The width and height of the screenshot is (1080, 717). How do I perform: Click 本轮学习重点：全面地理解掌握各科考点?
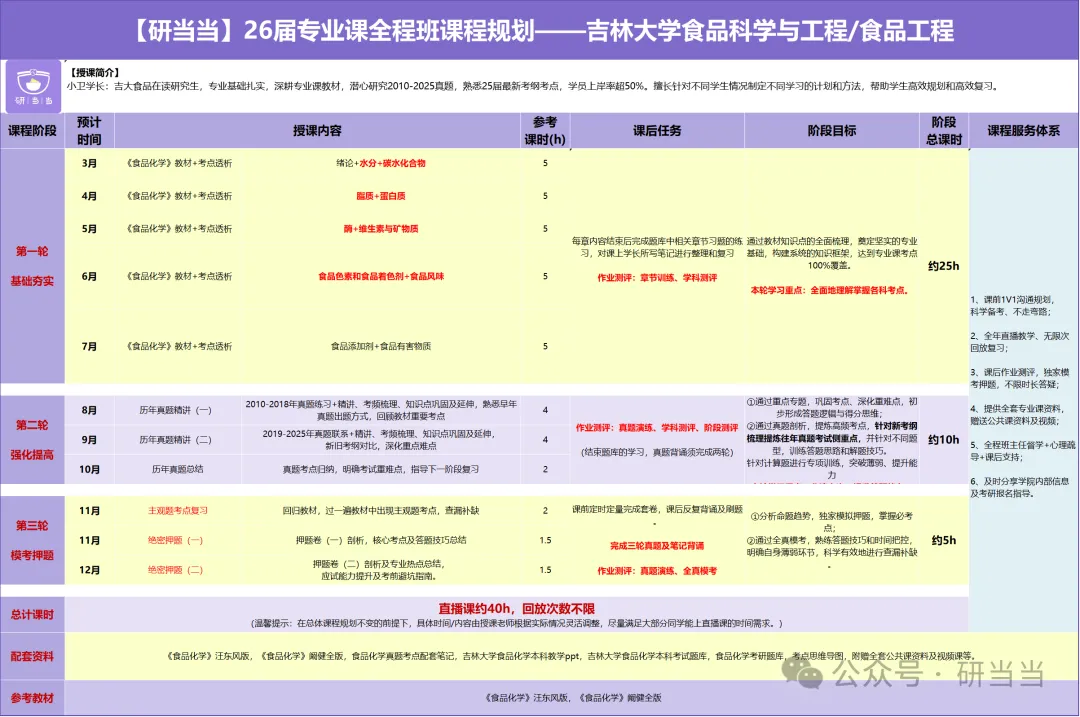[x=830, y=290]
